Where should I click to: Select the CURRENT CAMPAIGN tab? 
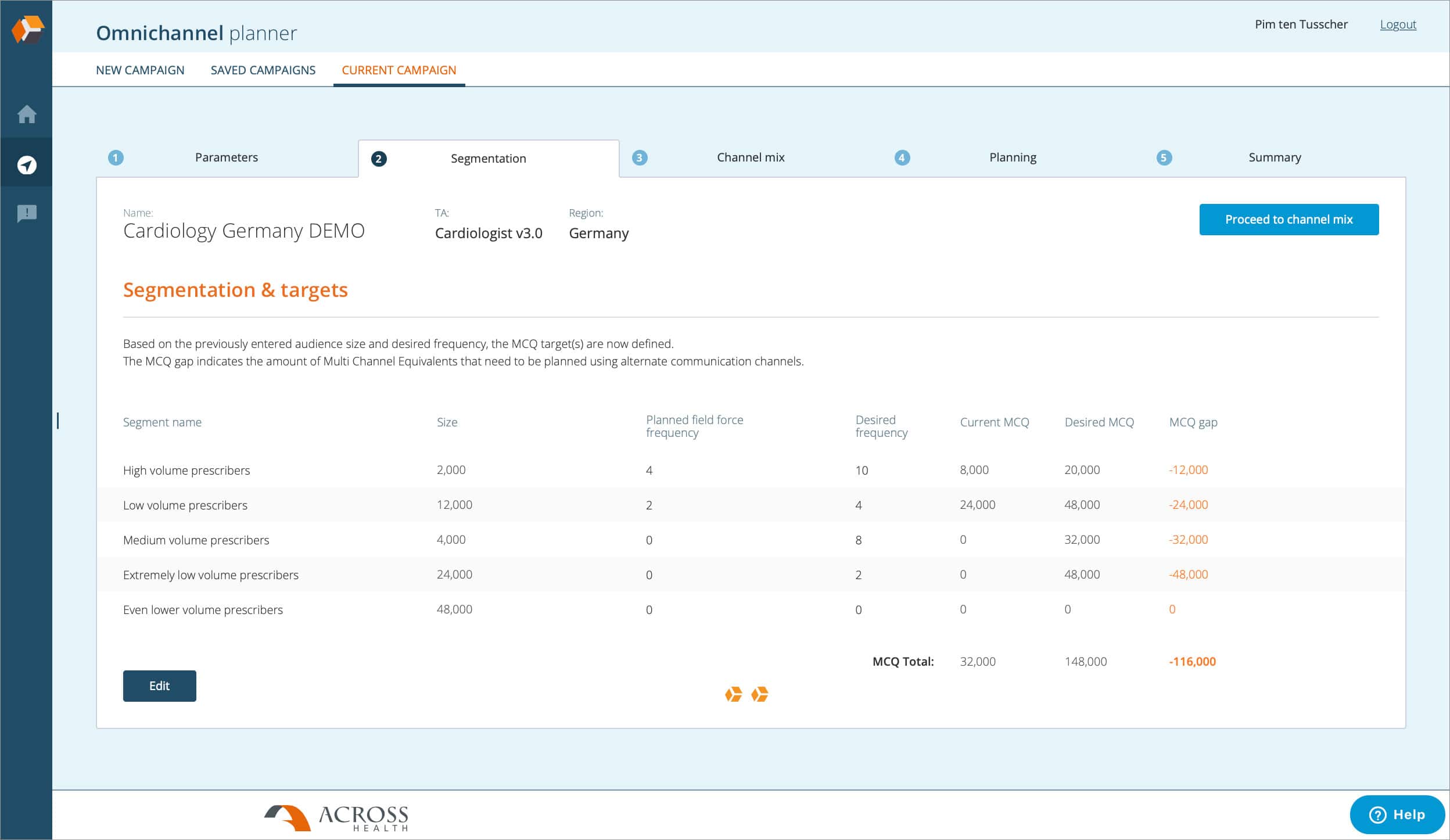(x=399, y=70)
